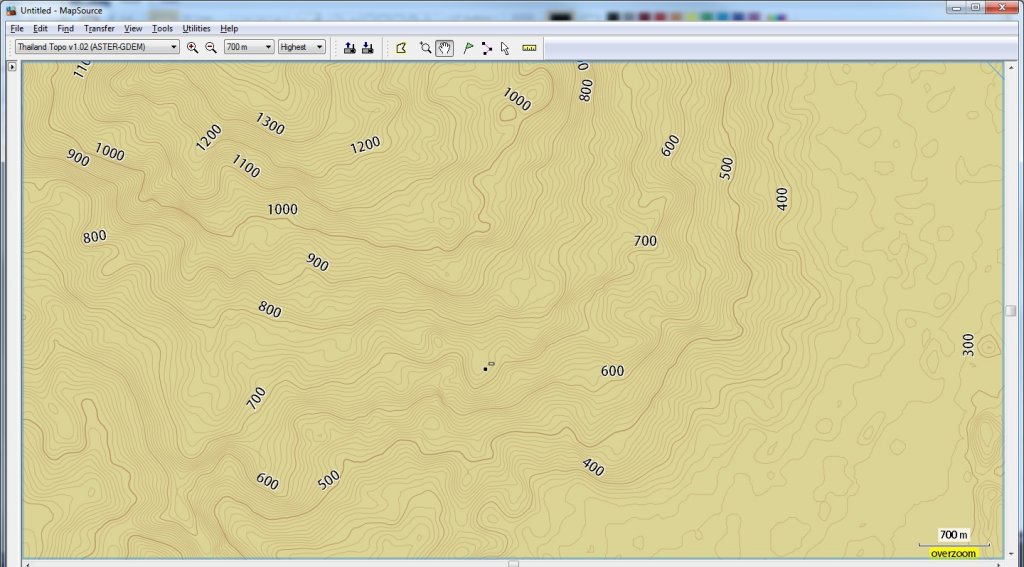Image resolution: width=1024 pixels, height=567 pixels.
Task: Open the Help menu
Action: [x=229, y=29]
